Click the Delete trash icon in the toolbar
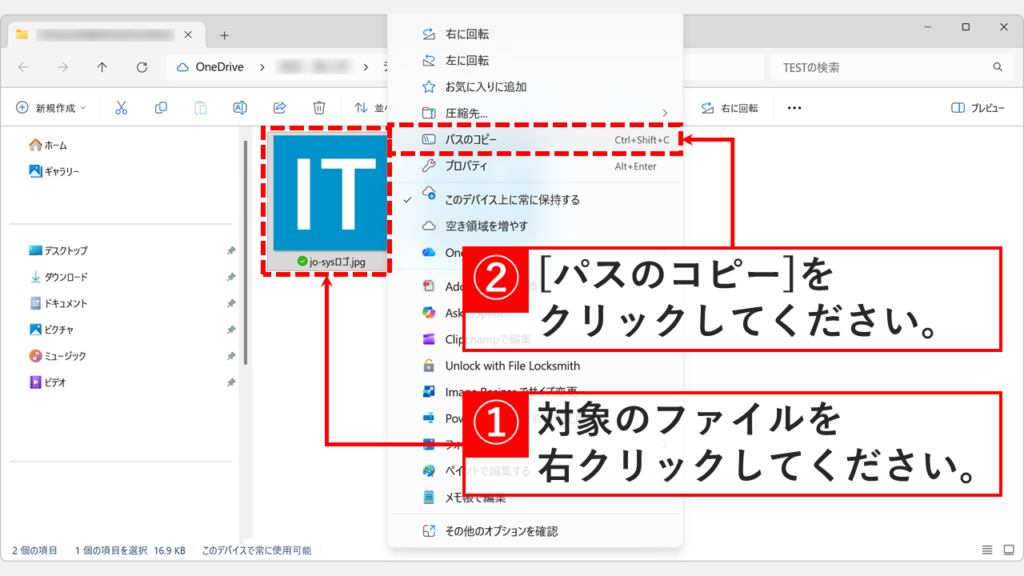 (320, 107)
